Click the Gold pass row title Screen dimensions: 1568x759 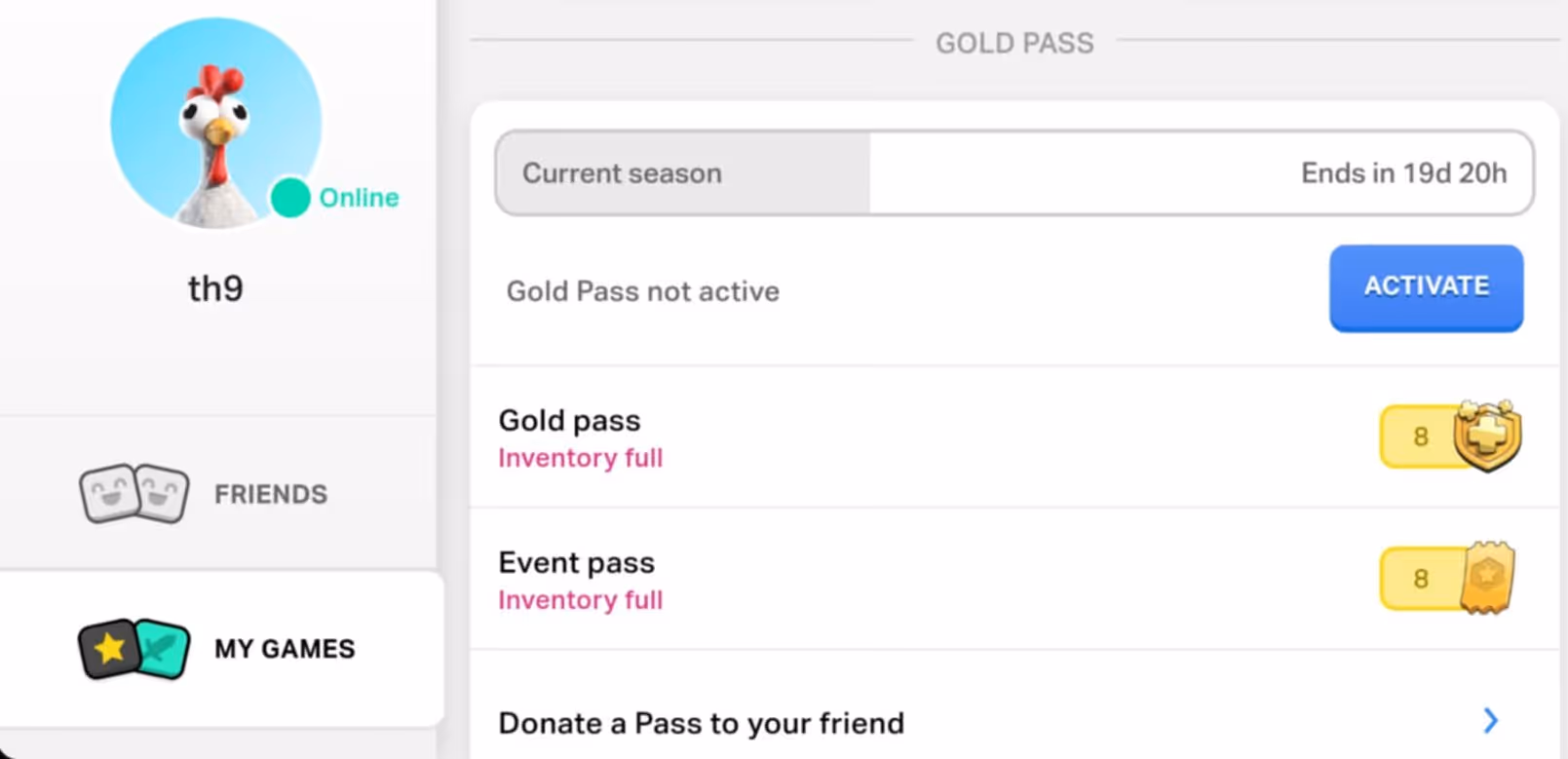(x=569, y=420)
